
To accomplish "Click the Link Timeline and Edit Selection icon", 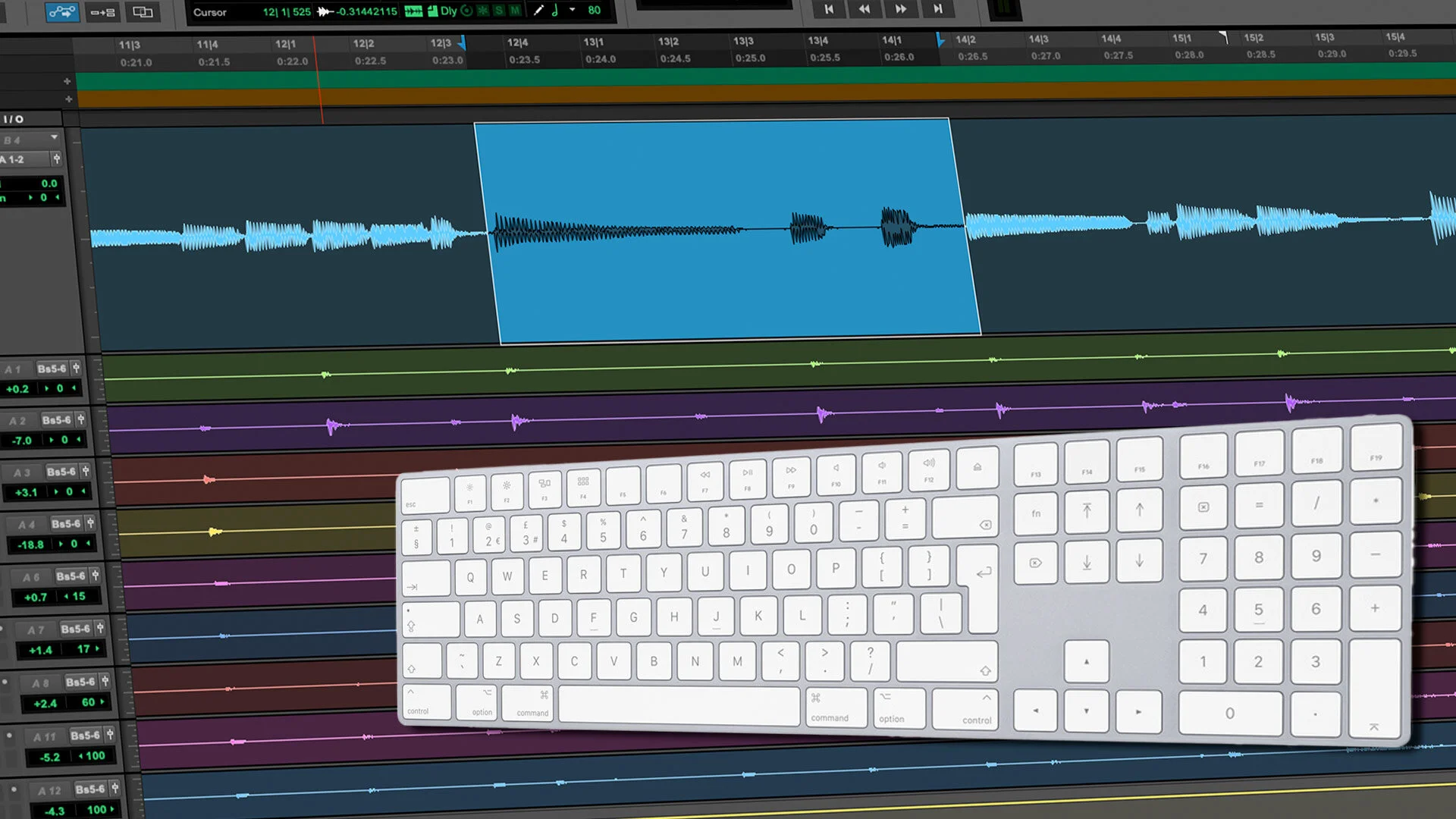I will coord(102,11).
